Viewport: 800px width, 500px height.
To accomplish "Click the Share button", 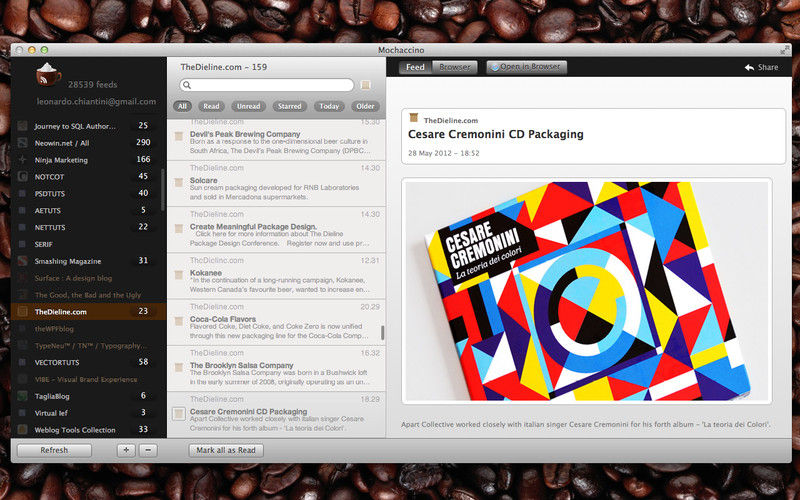I will pyautogui.click(x=761, y=67).
